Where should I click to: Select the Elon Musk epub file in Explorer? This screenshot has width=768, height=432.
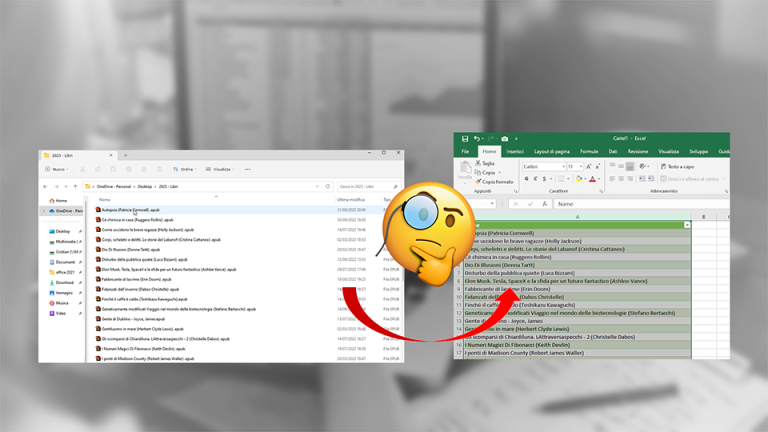168,269
